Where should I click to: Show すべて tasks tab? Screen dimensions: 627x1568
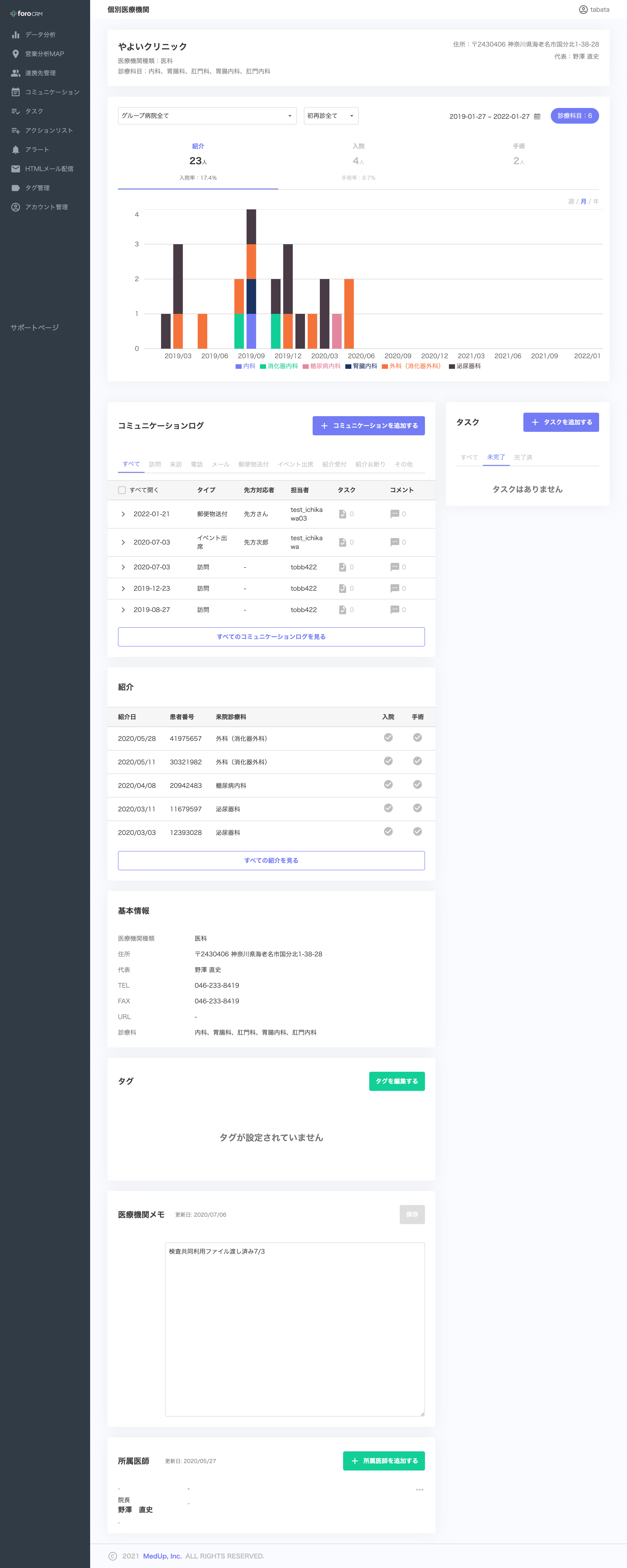coord(469,457)
